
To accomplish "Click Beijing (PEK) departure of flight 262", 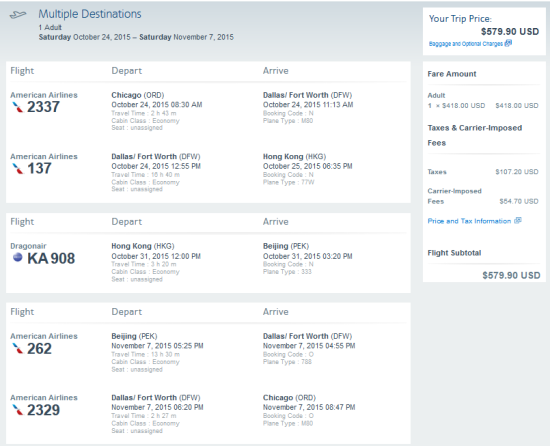I will tap(134, 336).
